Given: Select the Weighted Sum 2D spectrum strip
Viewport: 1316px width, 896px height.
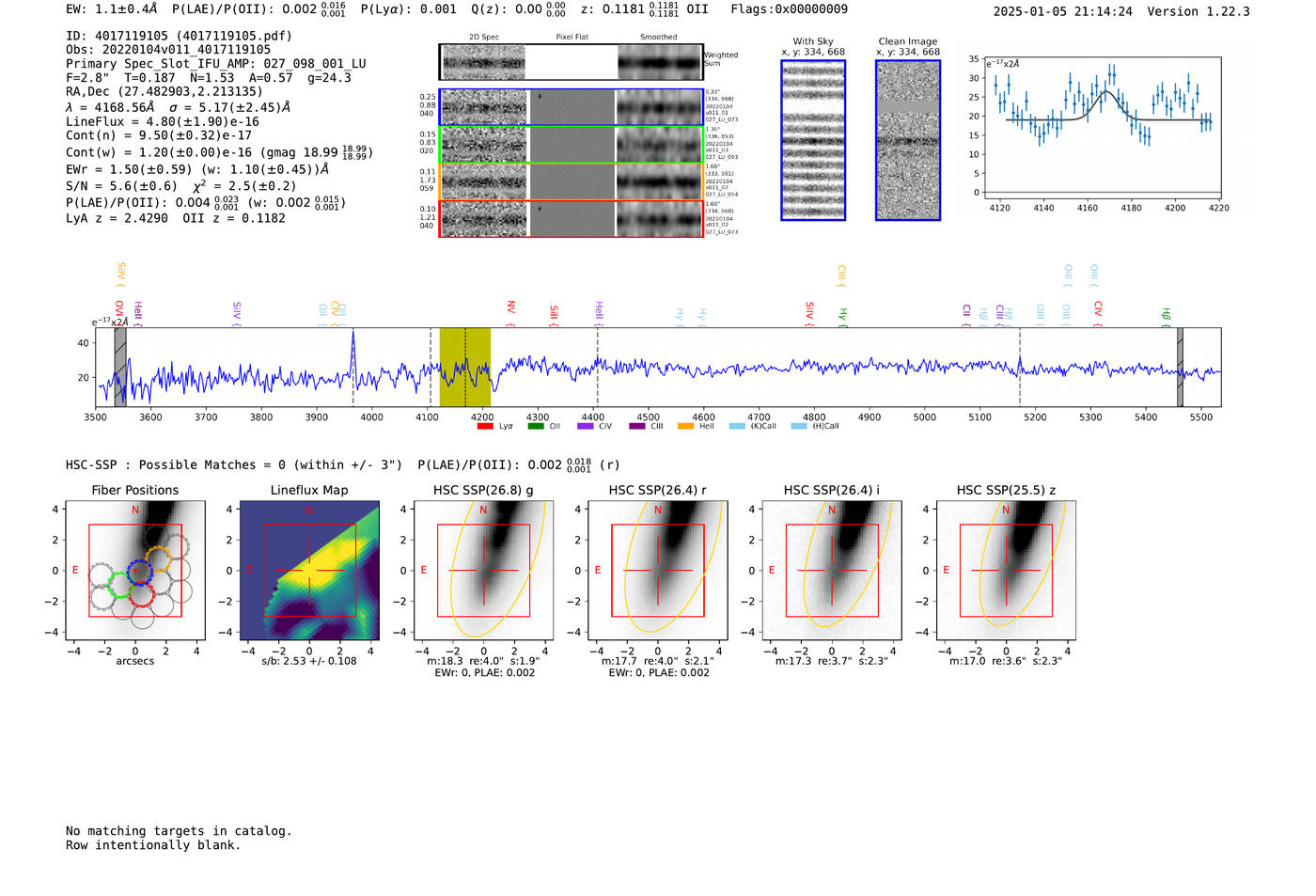Looking at the screenshot, I should 571,62.
